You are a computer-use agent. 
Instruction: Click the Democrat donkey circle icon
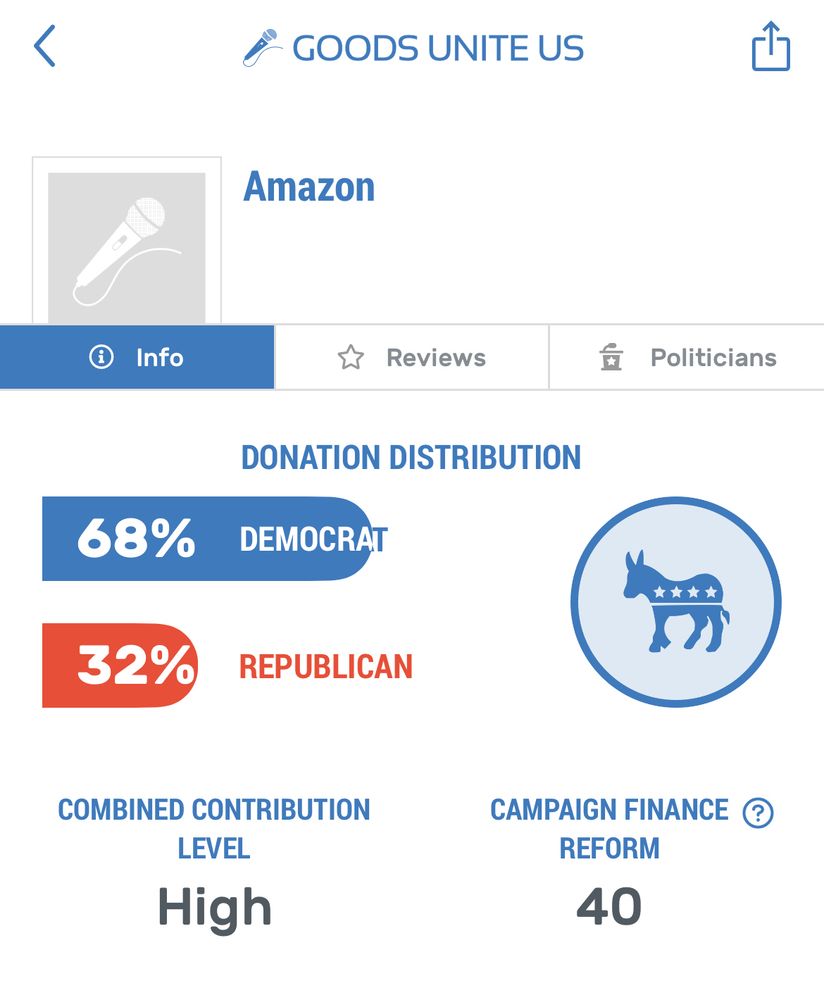click(676, 602)
